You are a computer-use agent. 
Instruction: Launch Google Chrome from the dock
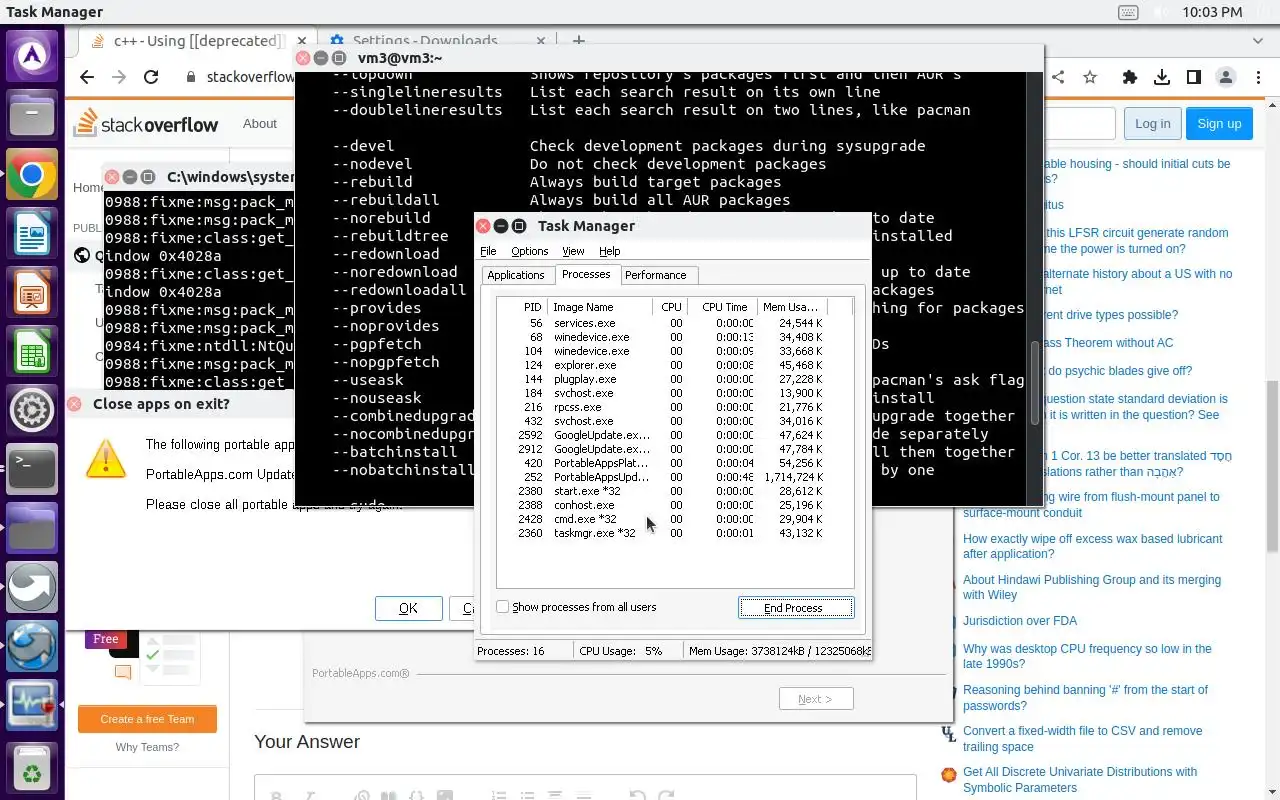(32, 176)
